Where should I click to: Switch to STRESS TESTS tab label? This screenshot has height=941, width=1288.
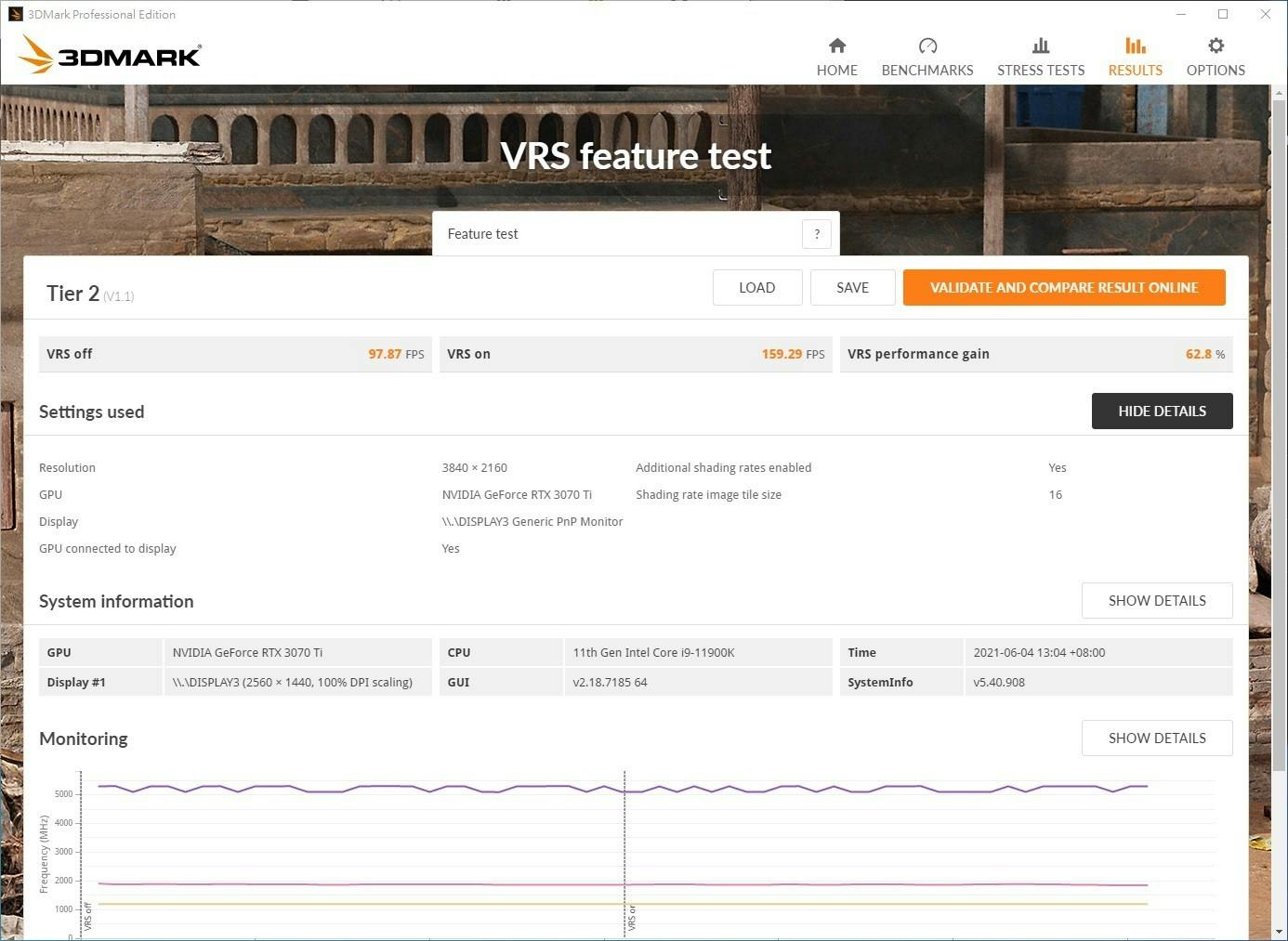(x=1041, y=71)
